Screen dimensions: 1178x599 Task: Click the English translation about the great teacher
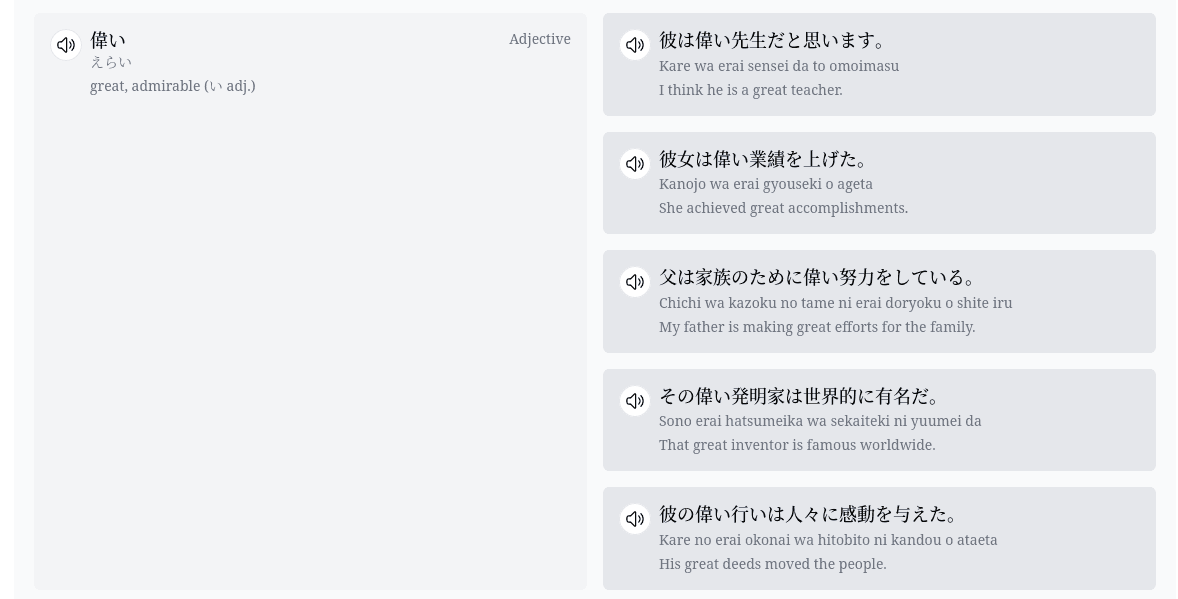coord(751,90)
